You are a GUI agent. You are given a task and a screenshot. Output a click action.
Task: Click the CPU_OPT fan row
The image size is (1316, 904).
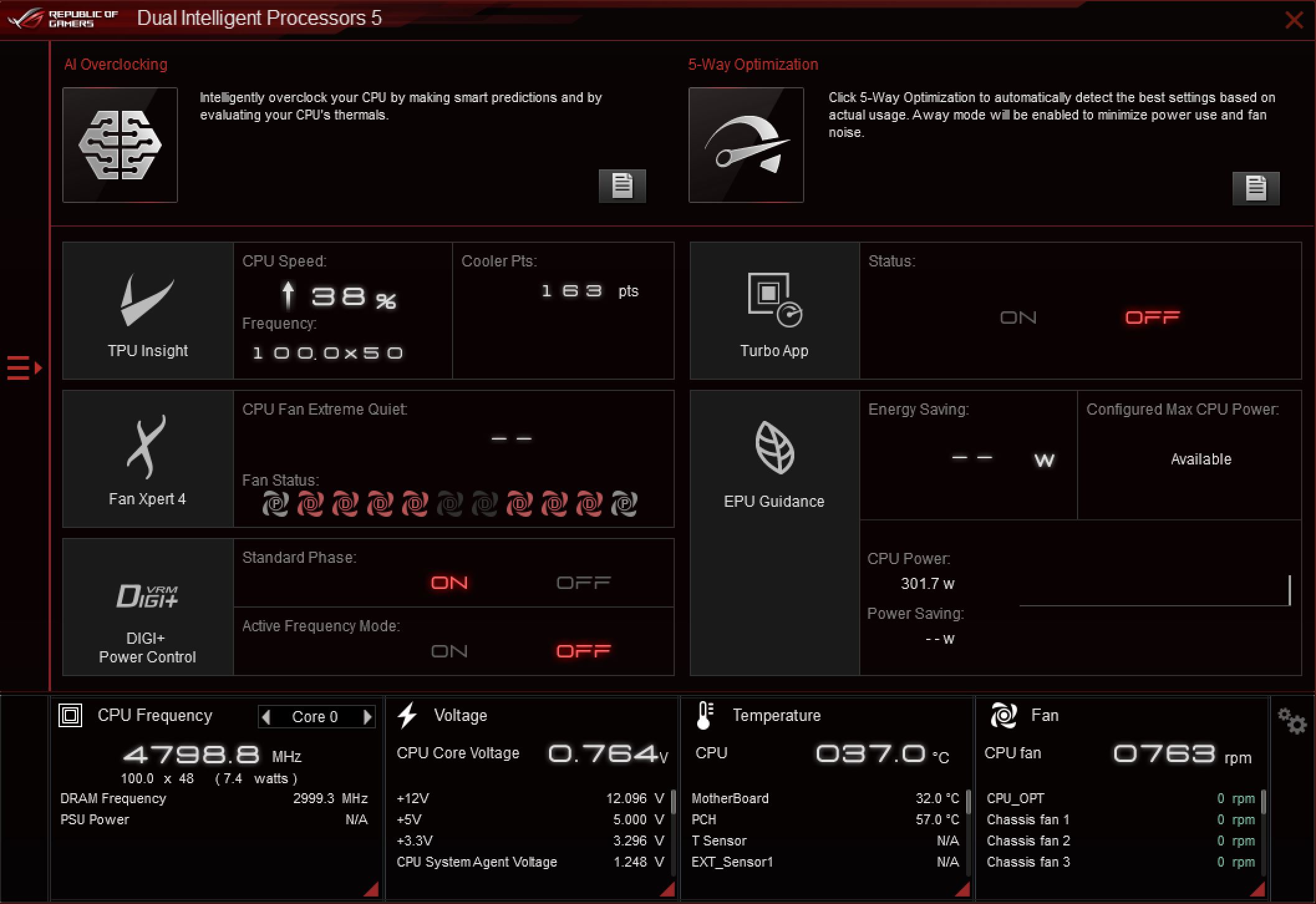click(x=1121, y=799)
